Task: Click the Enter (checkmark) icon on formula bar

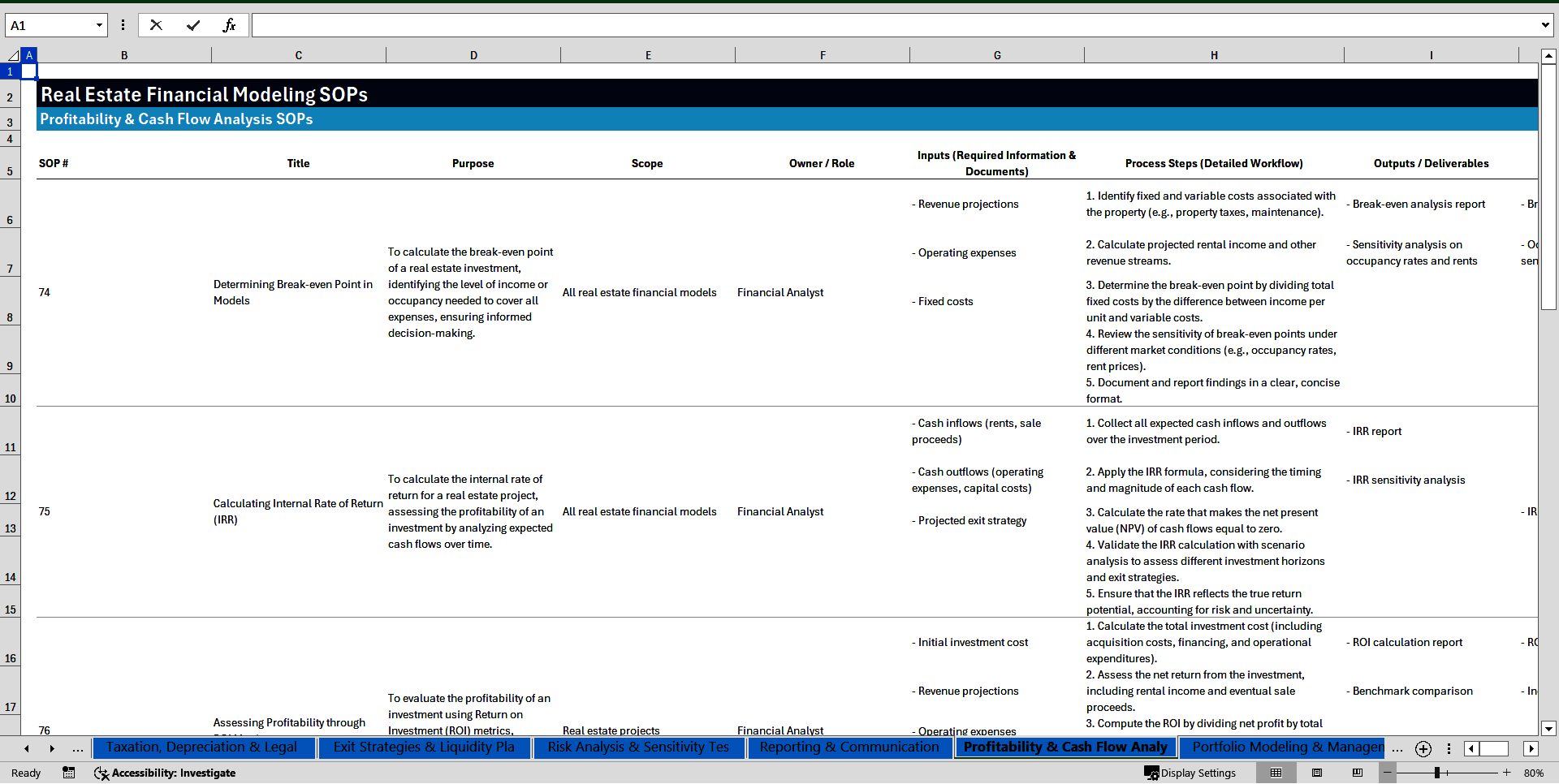Action: 193,25
